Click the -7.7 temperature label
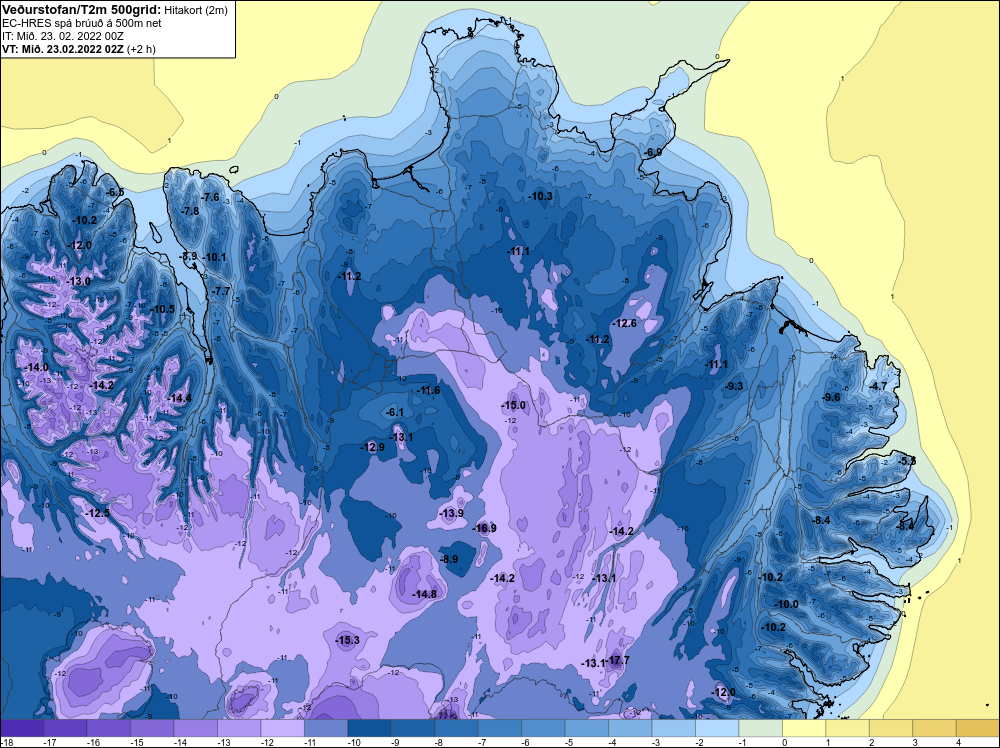 tap(221, 291)
